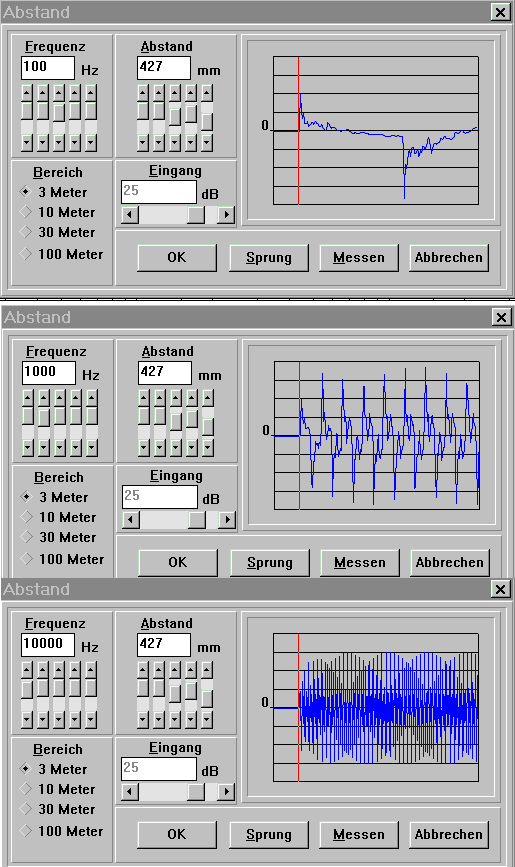
Task: Select 3 Meter range in the 10000 Hz dialog
Action: (54, 769)
